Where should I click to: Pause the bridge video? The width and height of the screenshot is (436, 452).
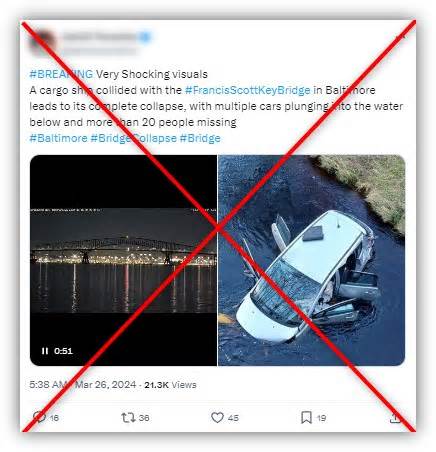(45, 351)
